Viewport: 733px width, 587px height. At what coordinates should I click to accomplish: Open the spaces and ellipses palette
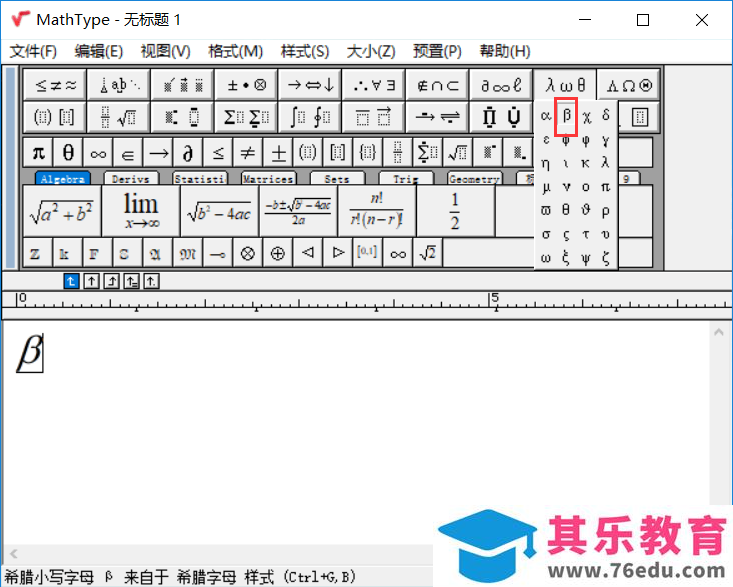point(119,85)
